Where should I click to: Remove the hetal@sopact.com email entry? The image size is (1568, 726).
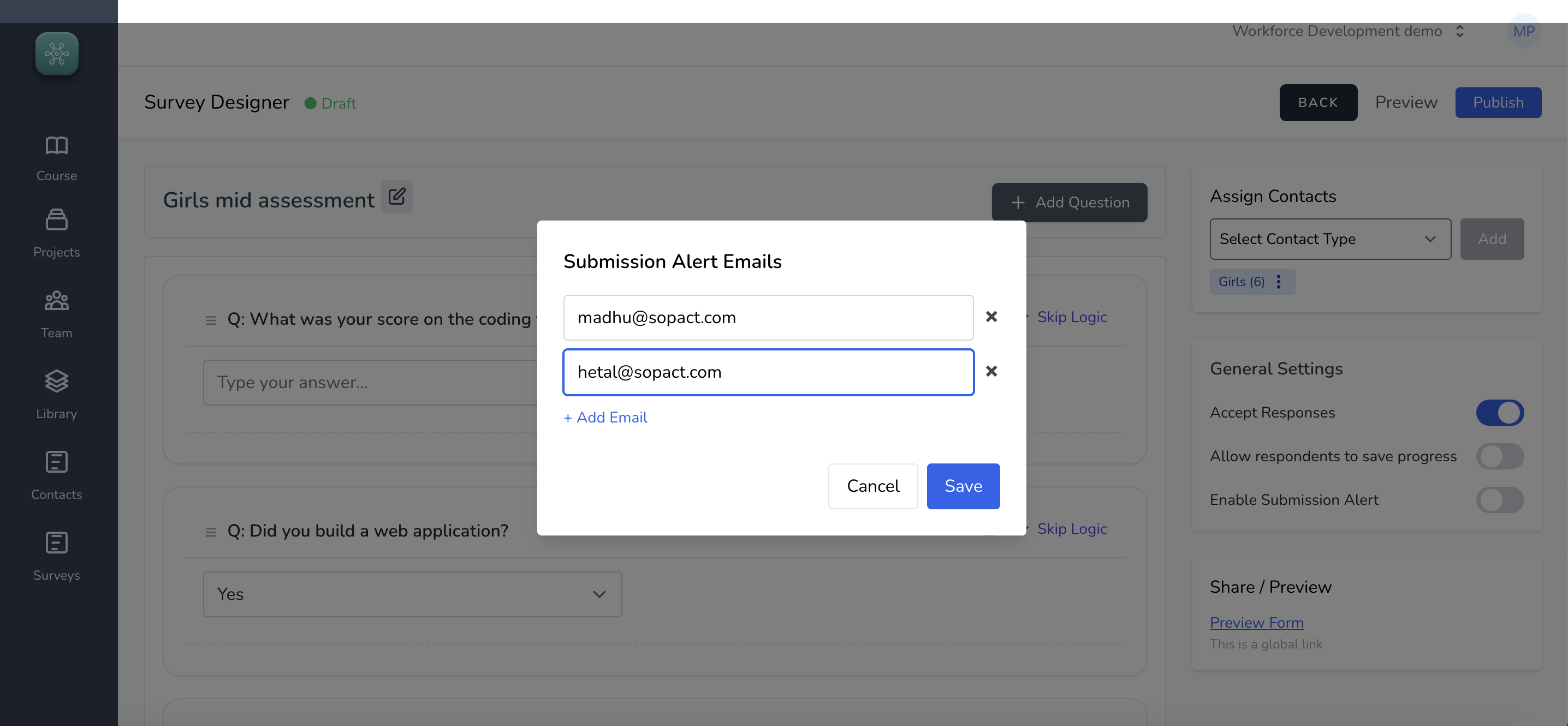click(991, 371)
